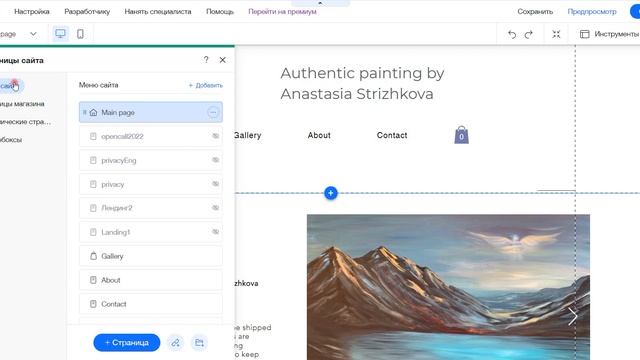Open the Настройка menu
Viewport: 640px width, 360px height.
click(x=32, y=11)
